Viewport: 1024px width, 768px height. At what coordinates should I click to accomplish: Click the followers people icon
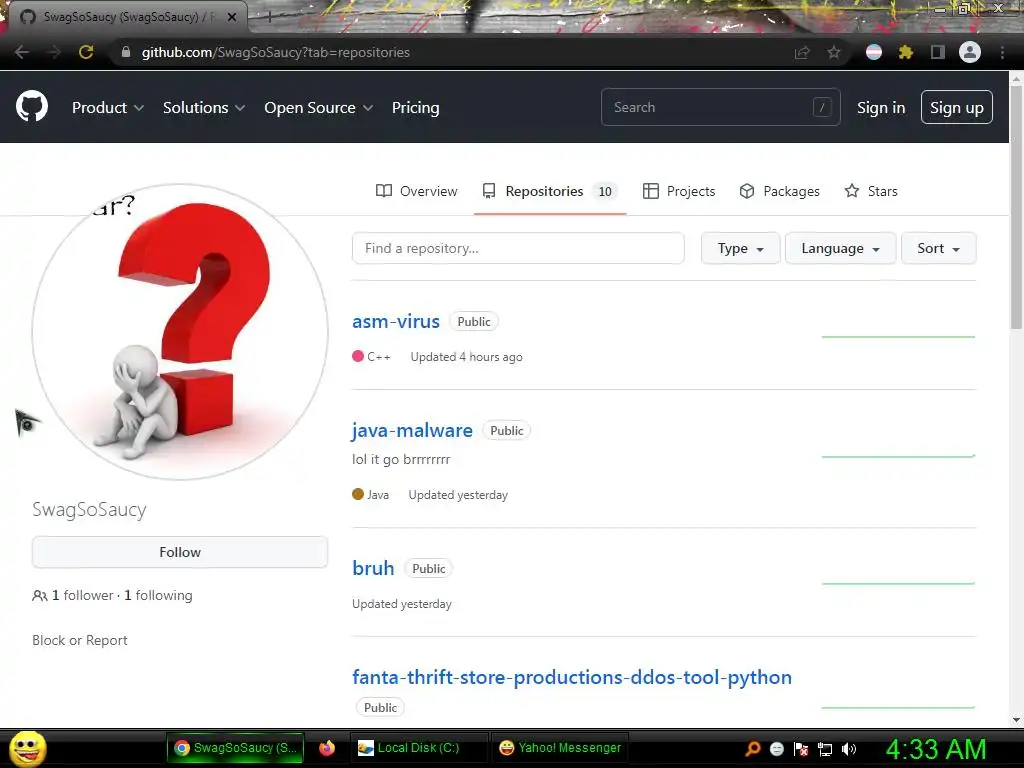point(39,596)
